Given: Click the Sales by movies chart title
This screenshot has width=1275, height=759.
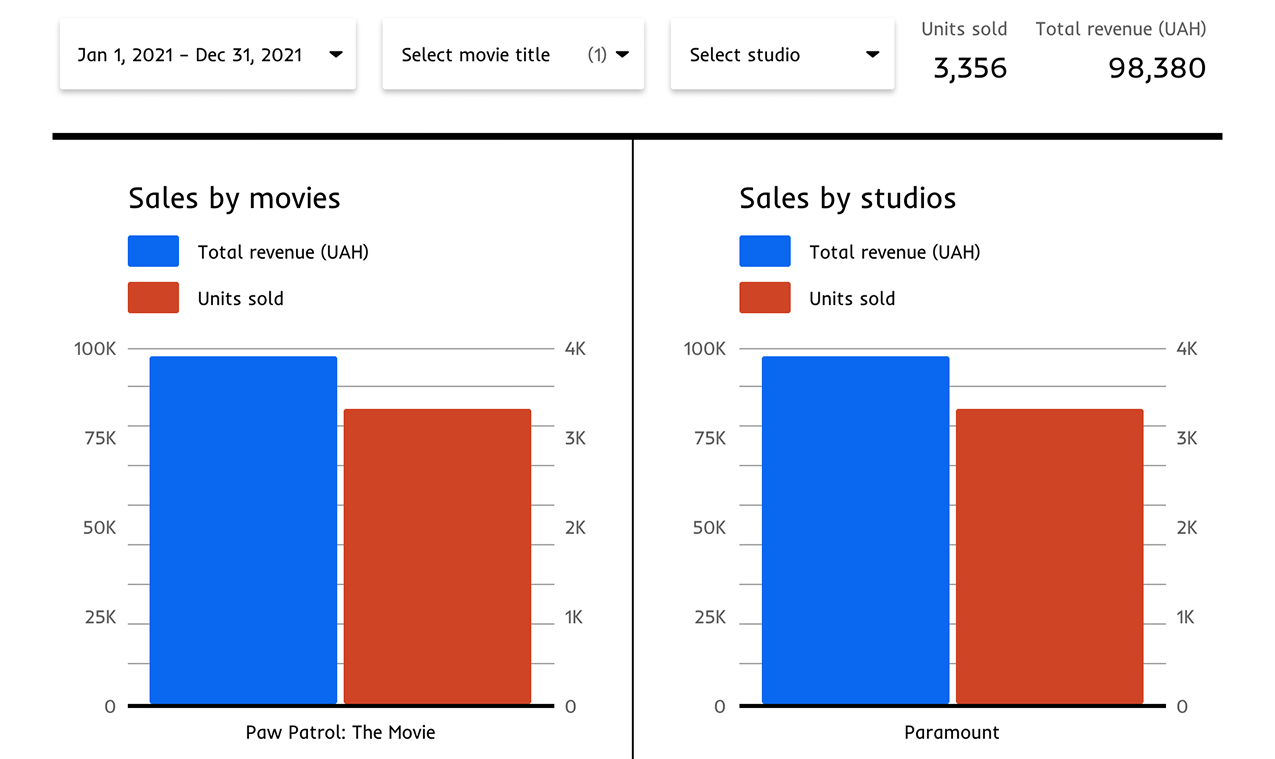Looking at the screenshot, I should coord(234,198).
